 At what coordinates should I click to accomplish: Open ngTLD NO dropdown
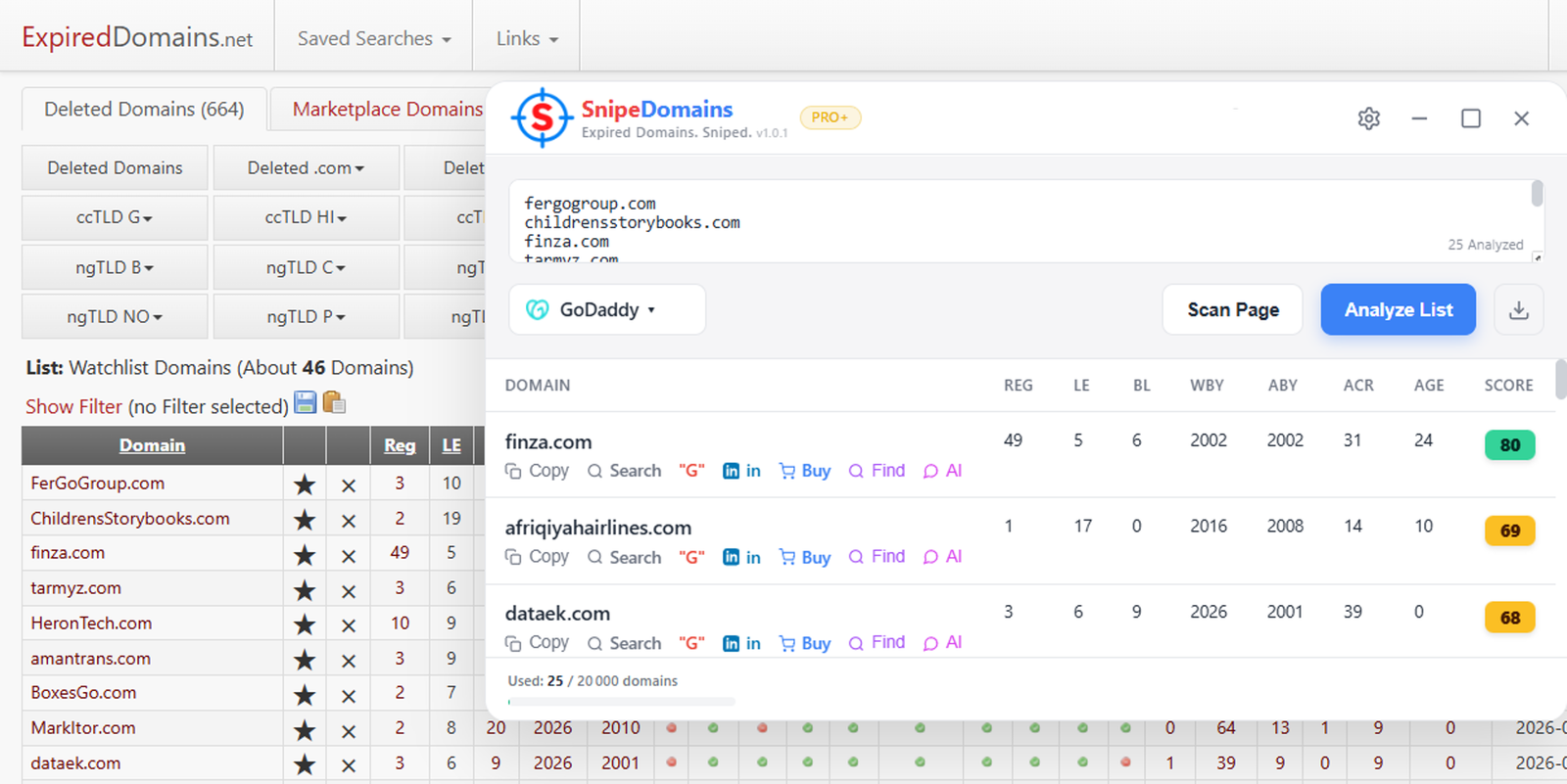point(115,317)
